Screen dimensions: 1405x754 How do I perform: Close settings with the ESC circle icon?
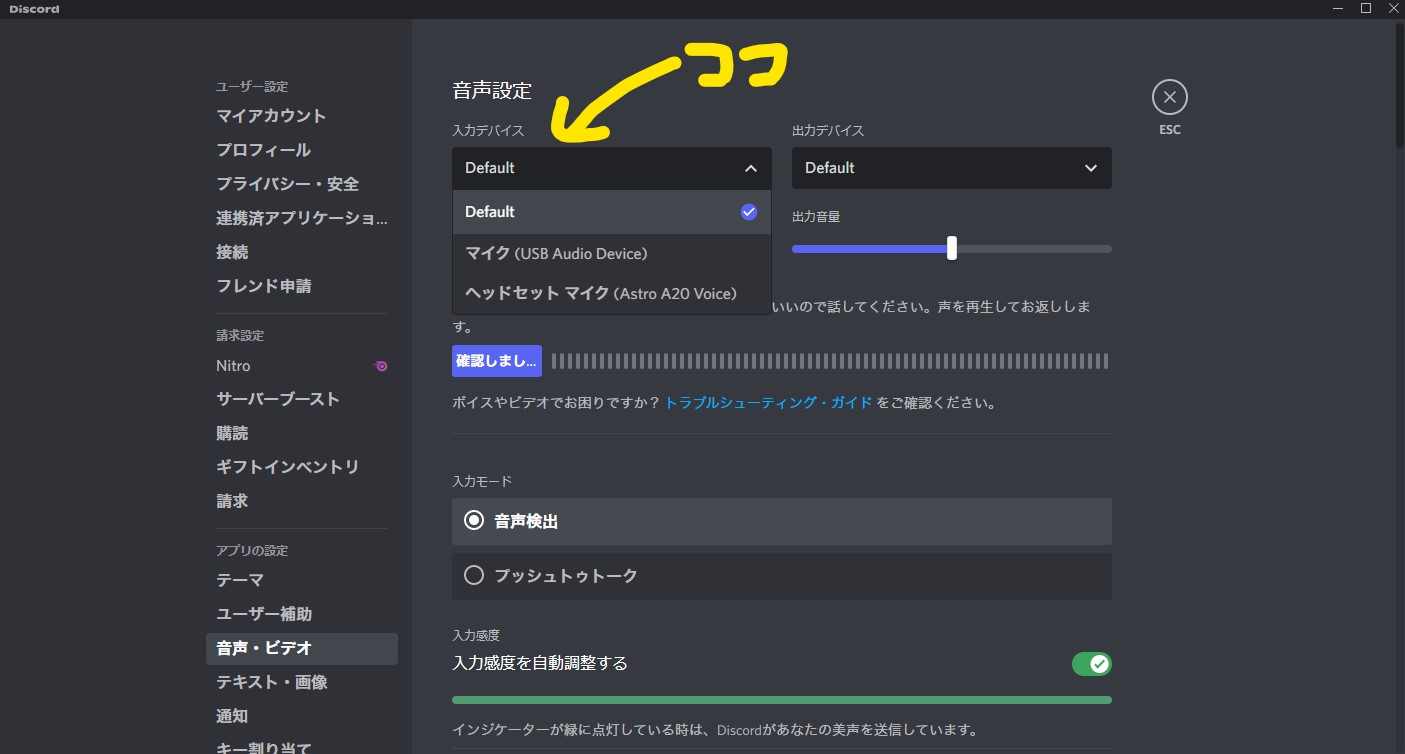tap(1169, 98)
